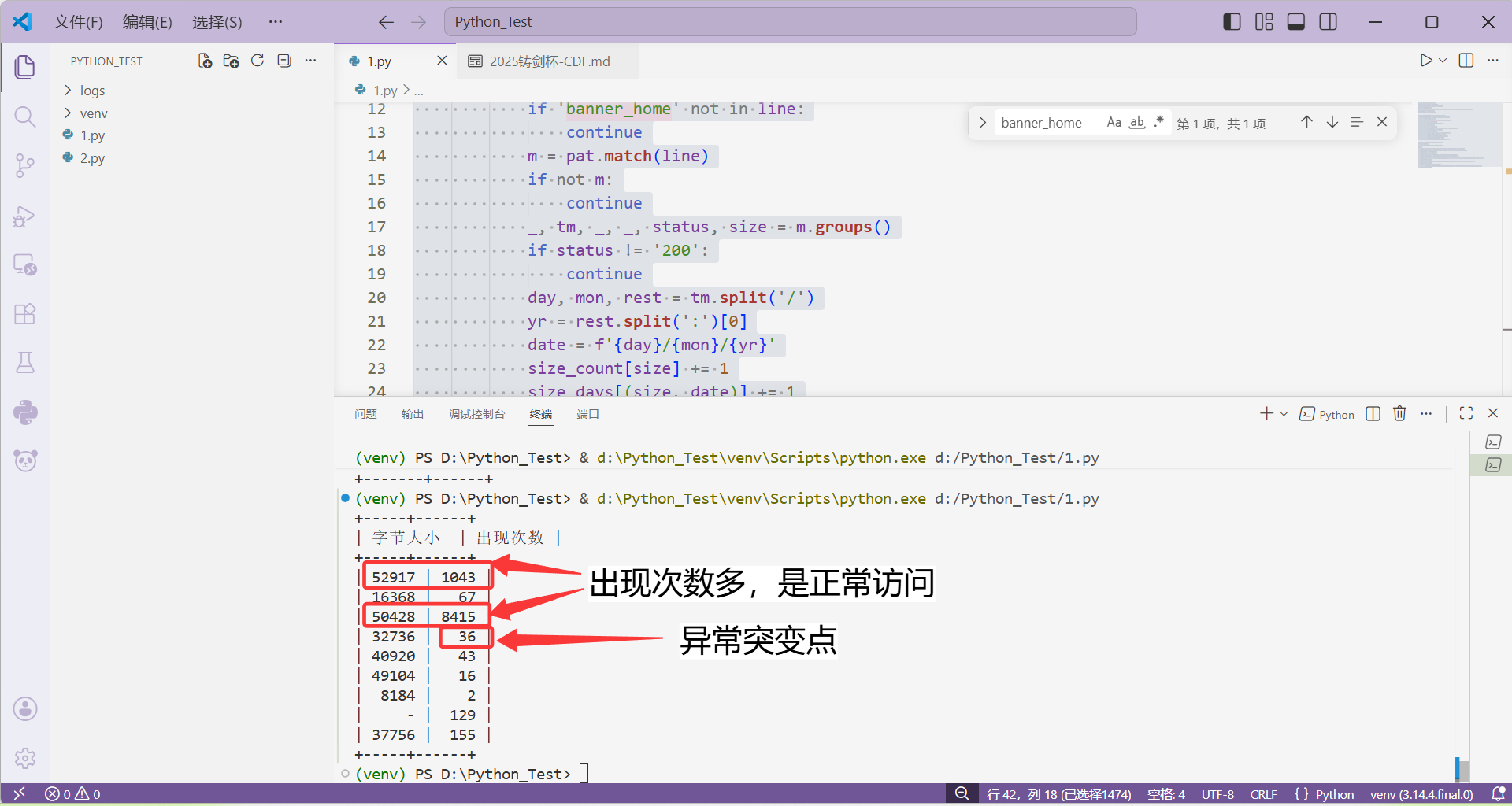This screenshot has width=1512, height=806.
Task: Maximize the terminal panel size
Action: tap(1466, 413)
